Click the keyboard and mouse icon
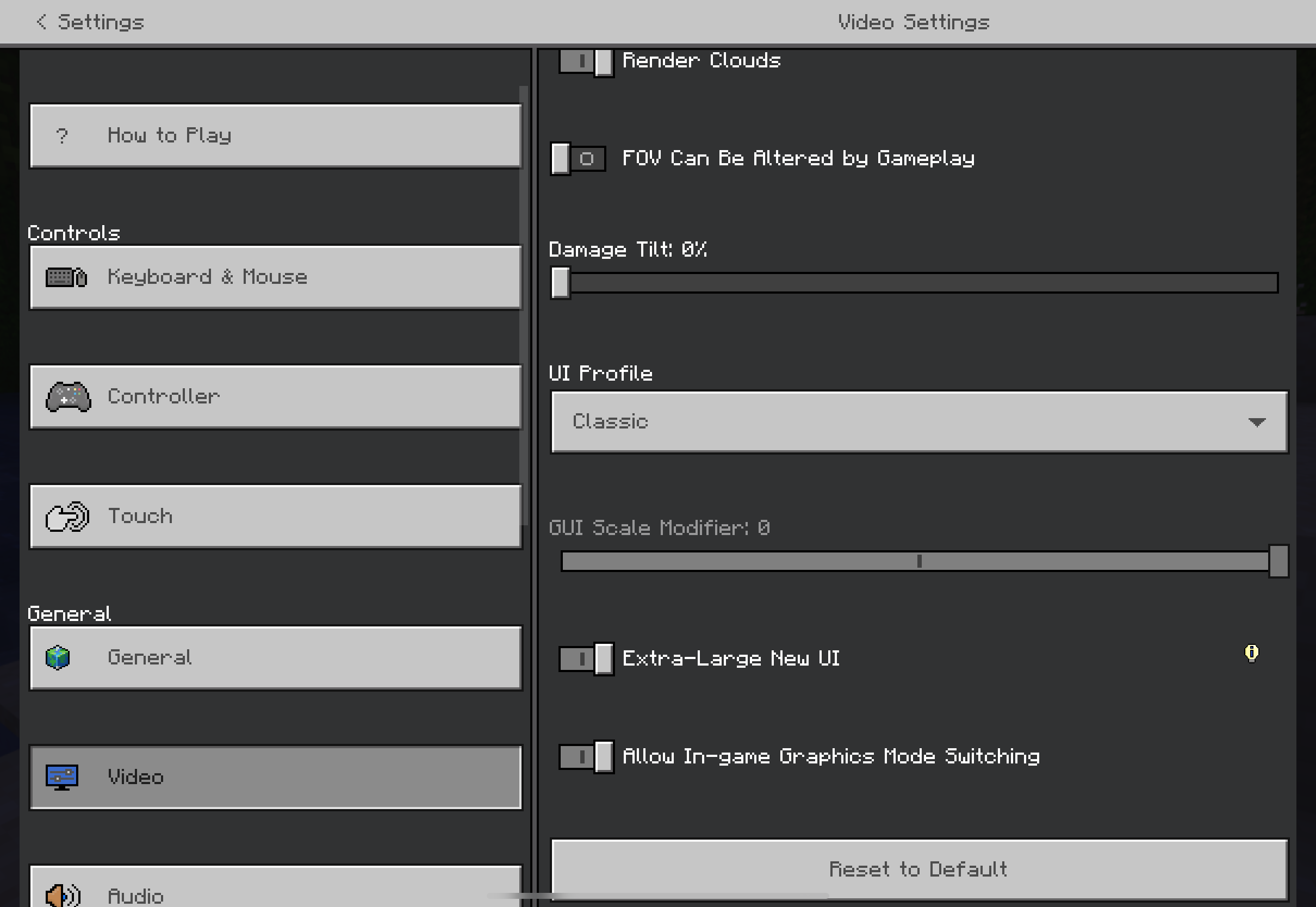Viewport: 1316px width, 907px height. [66, 277]
